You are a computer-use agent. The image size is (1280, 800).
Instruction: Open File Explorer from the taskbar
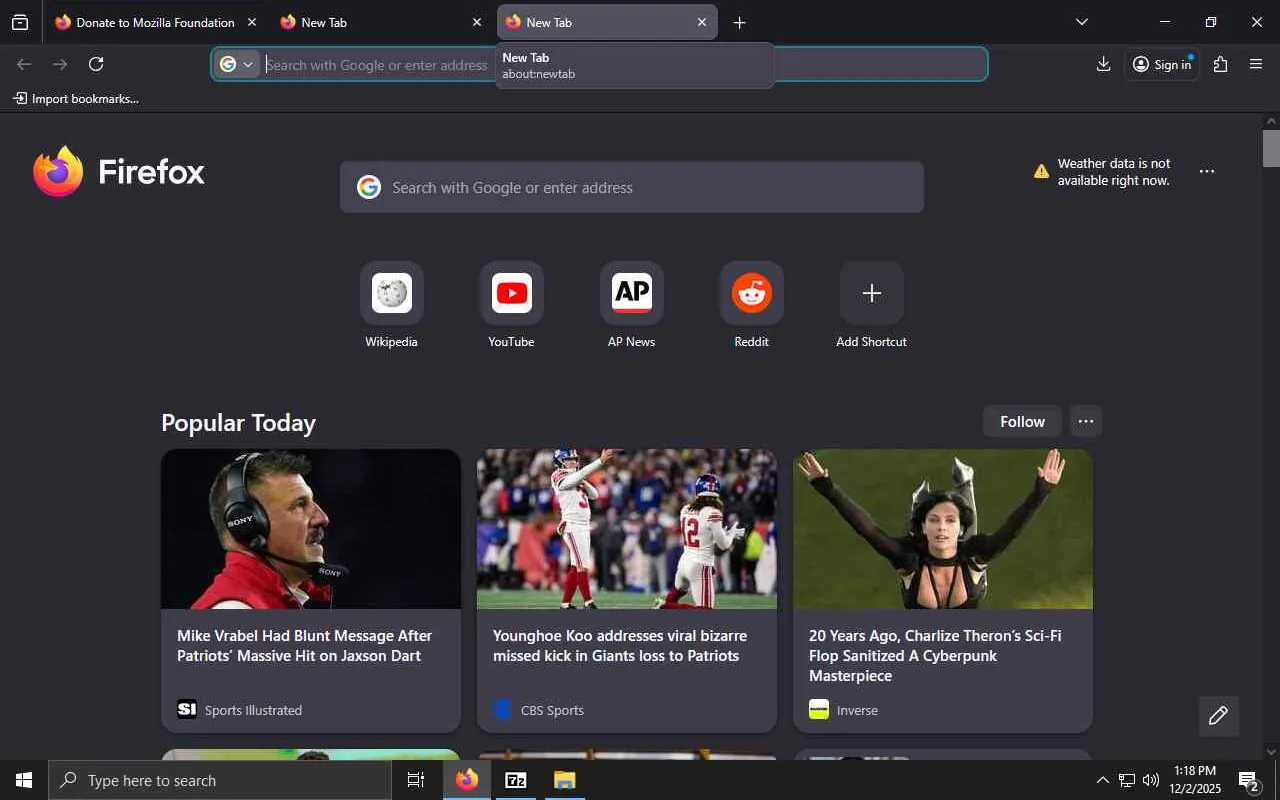point(564,780)
